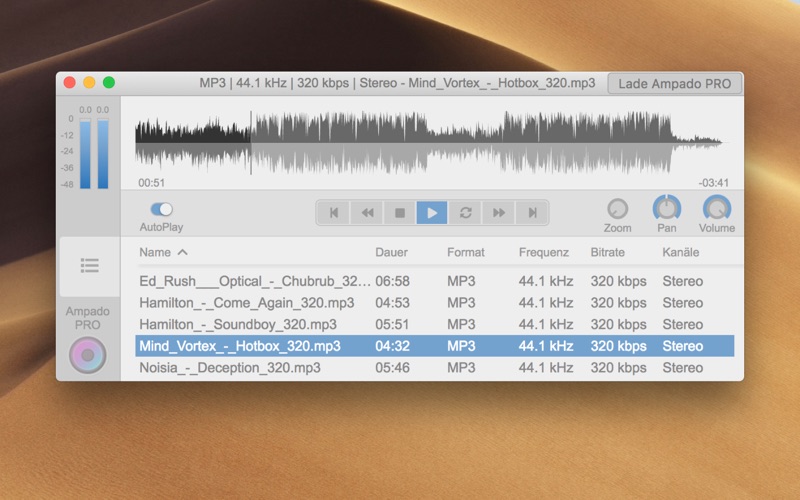Toggle the repeat loop button
The image size is (800, 500).
coord(465,212)
